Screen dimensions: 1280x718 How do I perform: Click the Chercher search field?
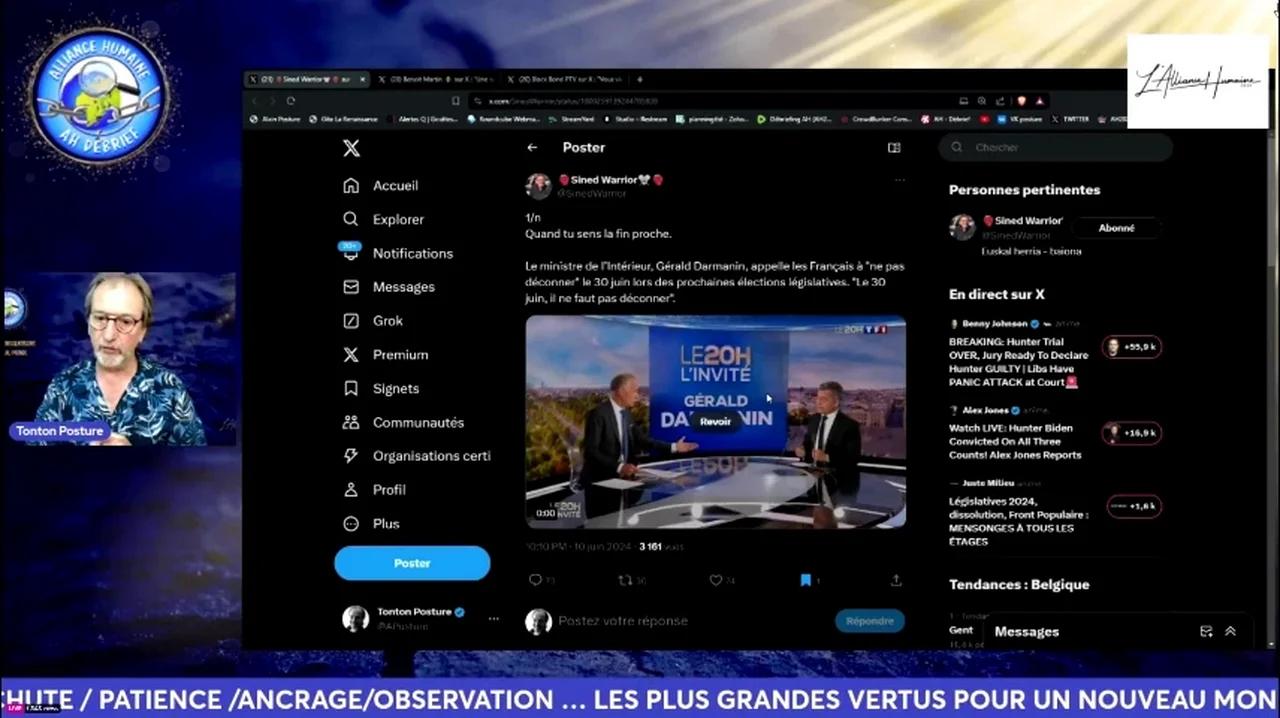click(x=1055, y=147)
